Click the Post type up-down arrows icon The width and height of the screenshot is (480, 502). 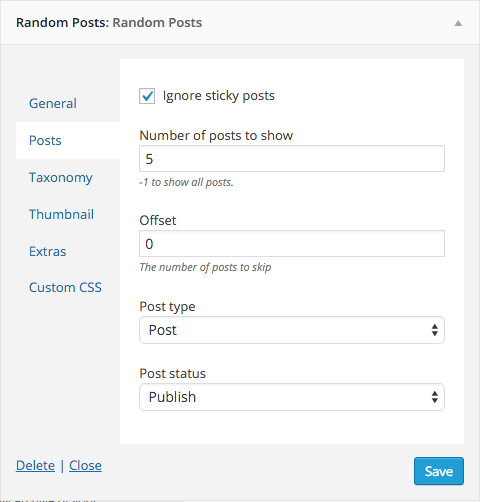(434, 330)
